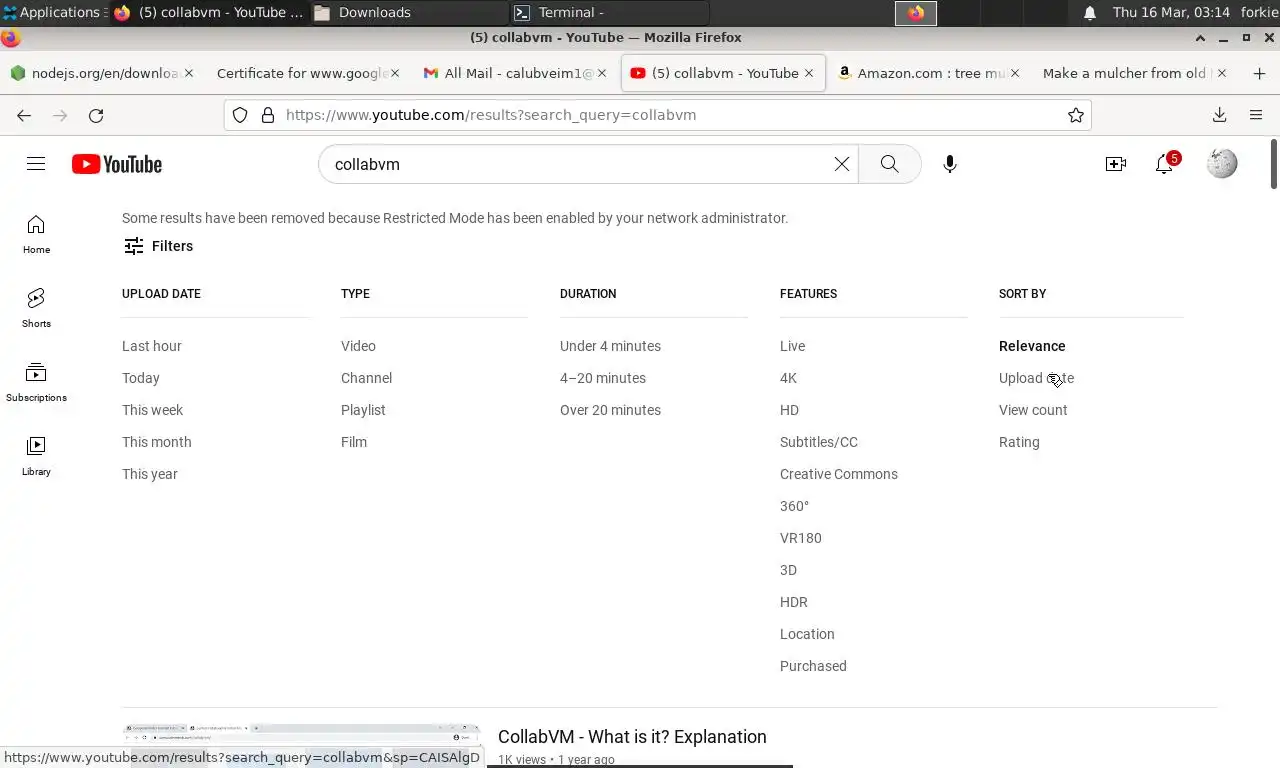Switch to Terminal window in taskbar

tap(608, 12)
